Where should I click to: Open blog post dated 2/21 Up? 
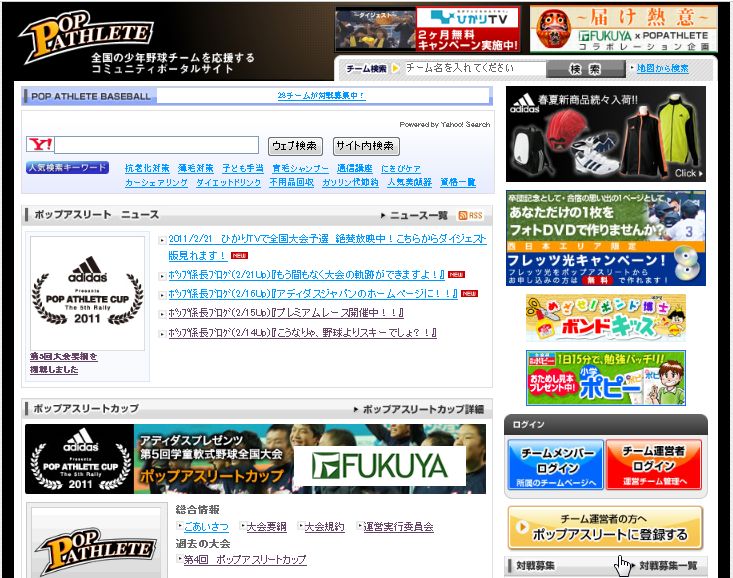click(306, 275)
